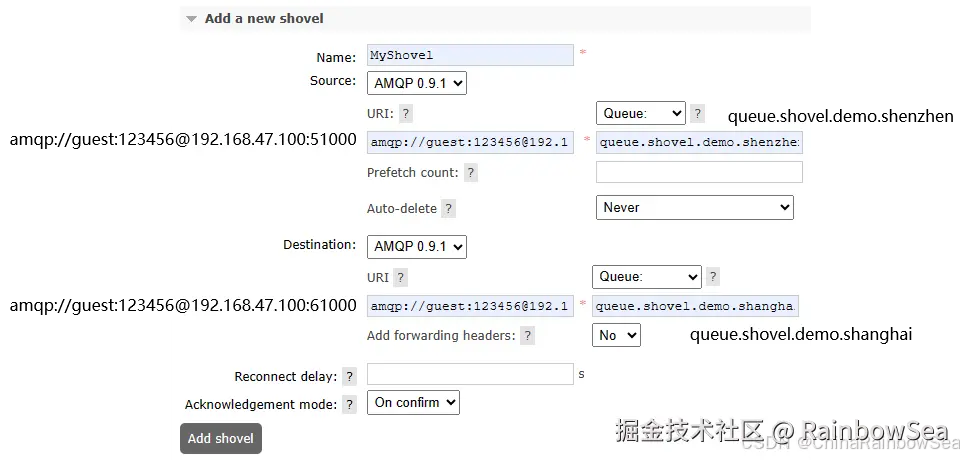Viewport: 964px width, 460px height.
Task: Click the Auto-delete label text
Action: 402,208
